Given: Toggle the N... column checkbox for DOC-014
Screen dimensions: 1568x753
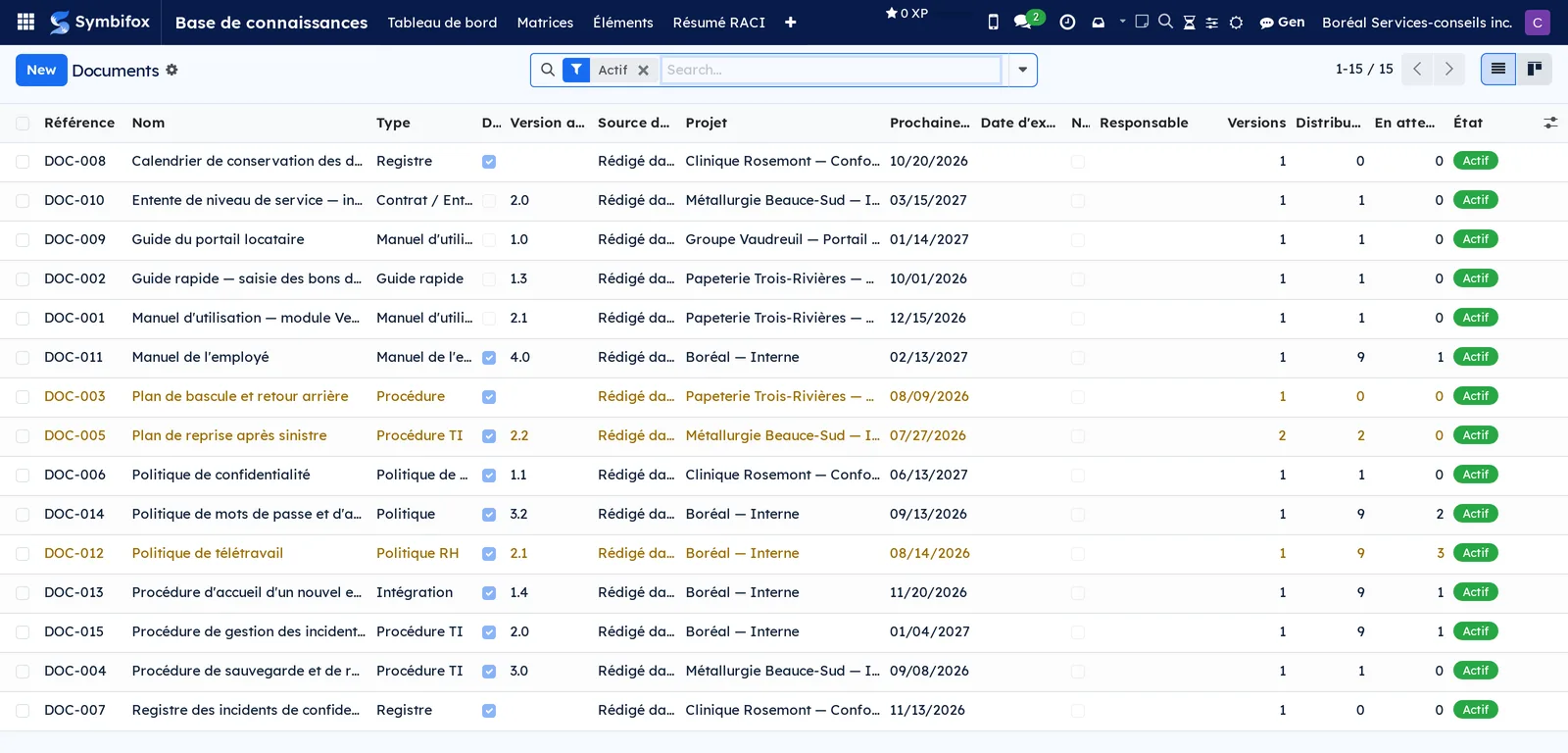Looking at the screenshot, I should [x=1078, y=515].
